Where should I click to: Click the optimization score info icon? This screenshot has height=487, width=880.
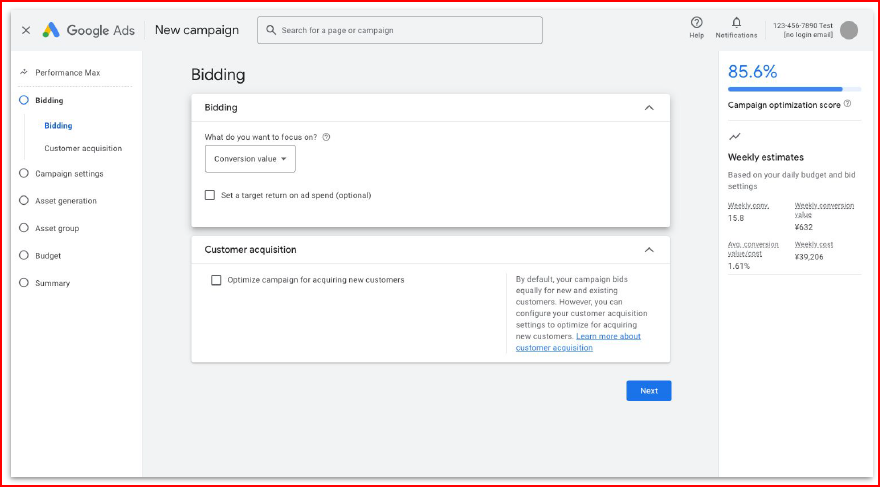(847, 104)
